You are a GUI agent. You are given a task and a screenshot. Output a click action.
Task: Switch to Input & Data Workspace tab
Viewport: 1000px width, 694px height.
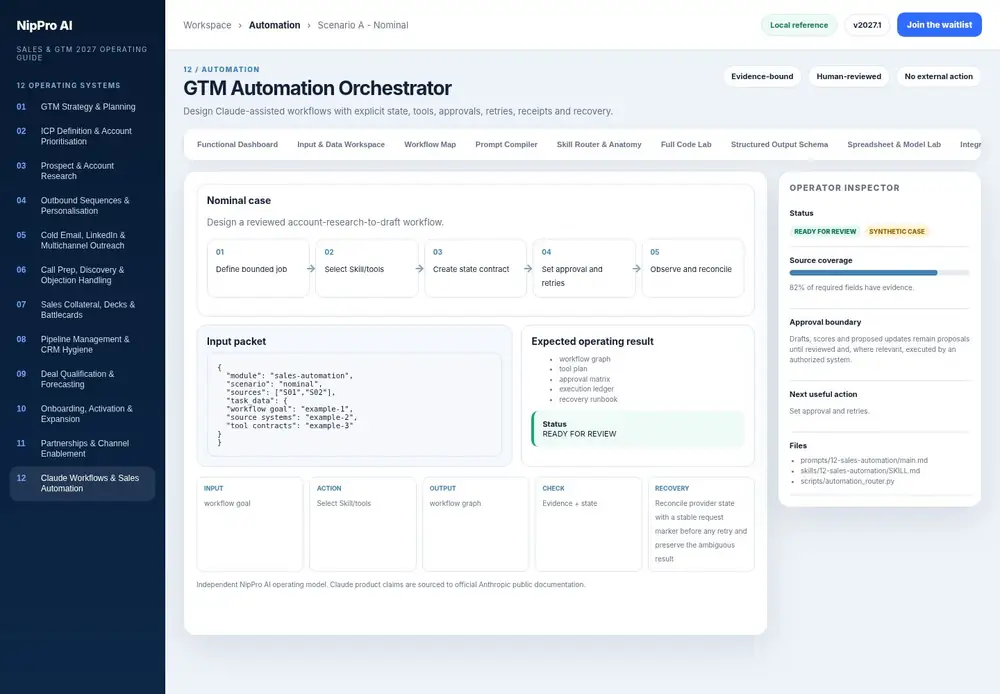[x=341, y=145]
